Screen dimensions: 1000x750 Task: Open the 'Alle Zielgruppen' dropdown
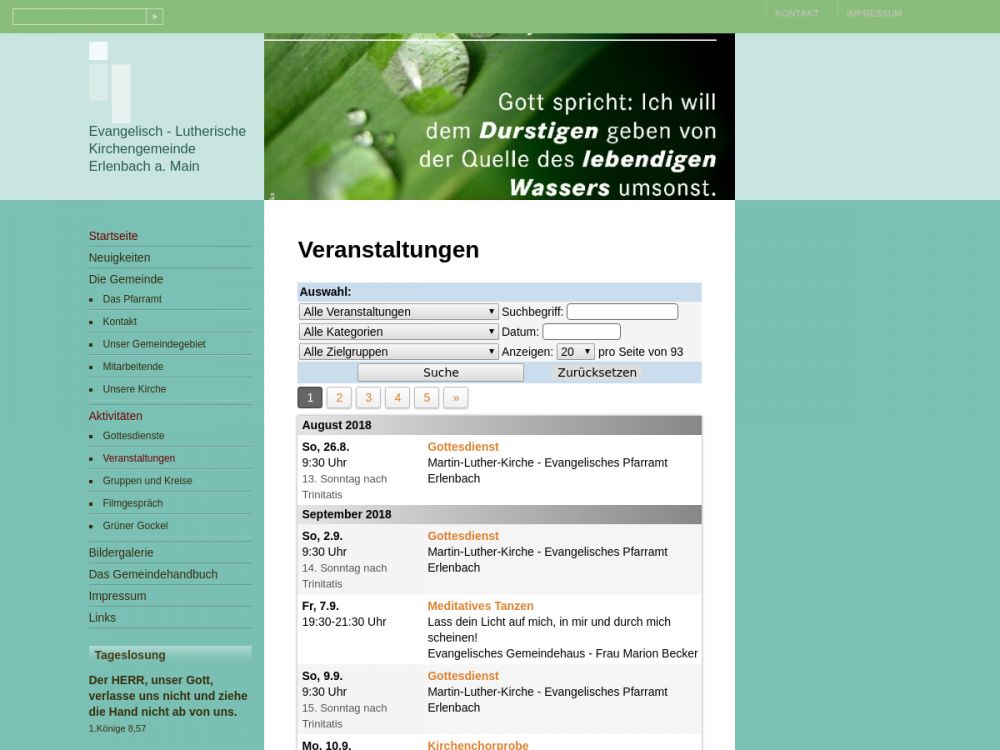pos(398,352)
